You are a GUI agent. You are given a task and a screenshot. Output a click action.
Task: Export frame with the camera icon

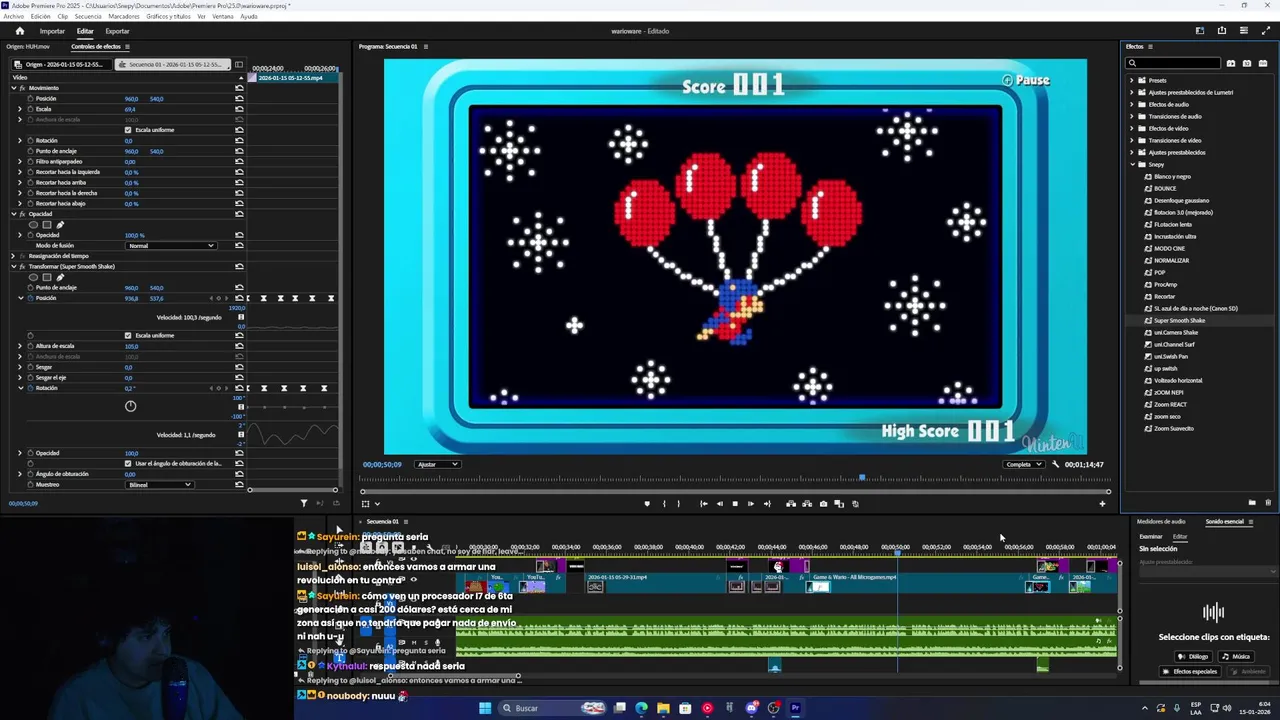(x=823, y=504)
